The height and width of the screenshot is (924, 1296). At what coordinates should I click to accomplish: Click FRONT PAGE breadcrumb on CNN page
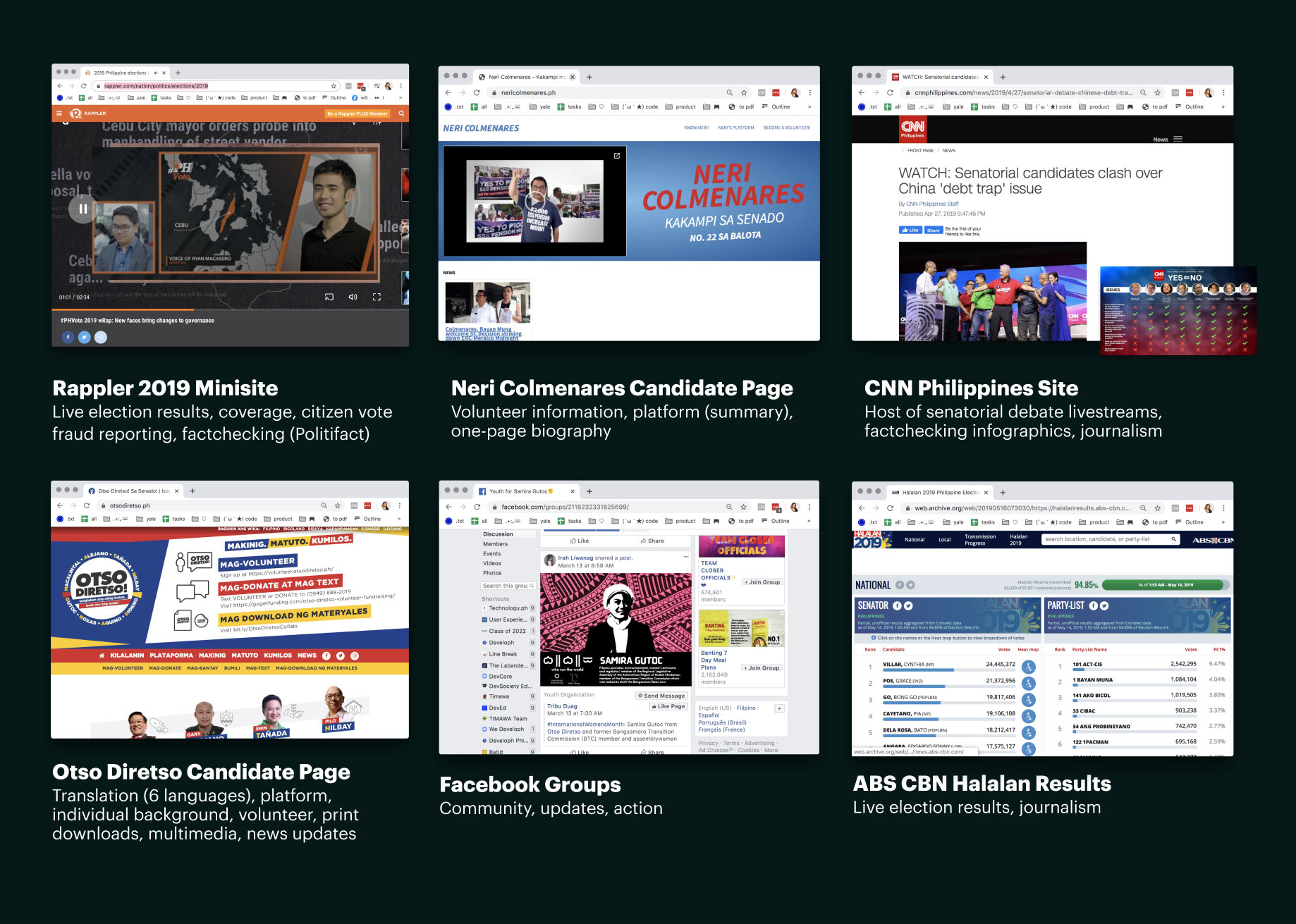(x=920, y=151)
